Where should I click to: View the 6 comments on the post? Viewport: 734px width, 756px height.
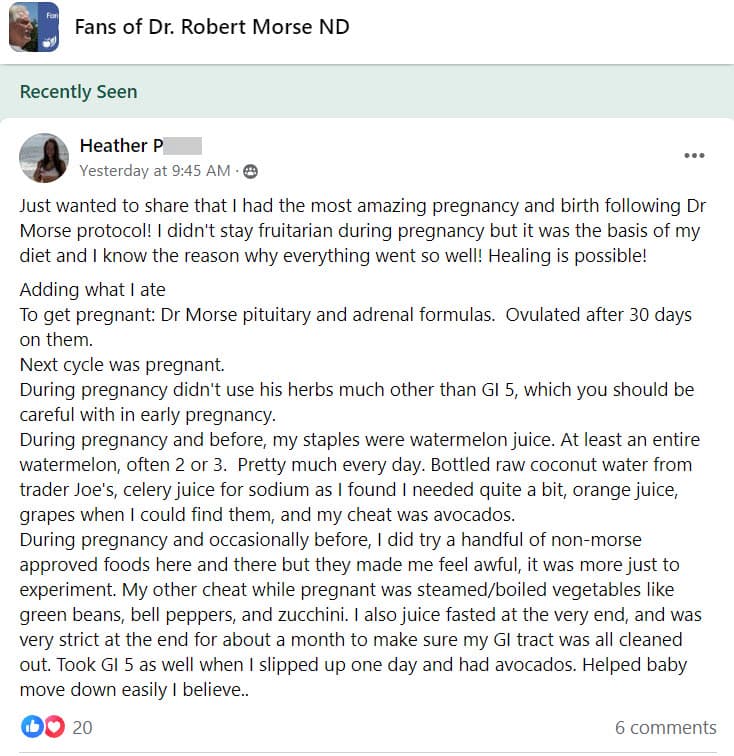pyautogui.click(x=665, y=728)
